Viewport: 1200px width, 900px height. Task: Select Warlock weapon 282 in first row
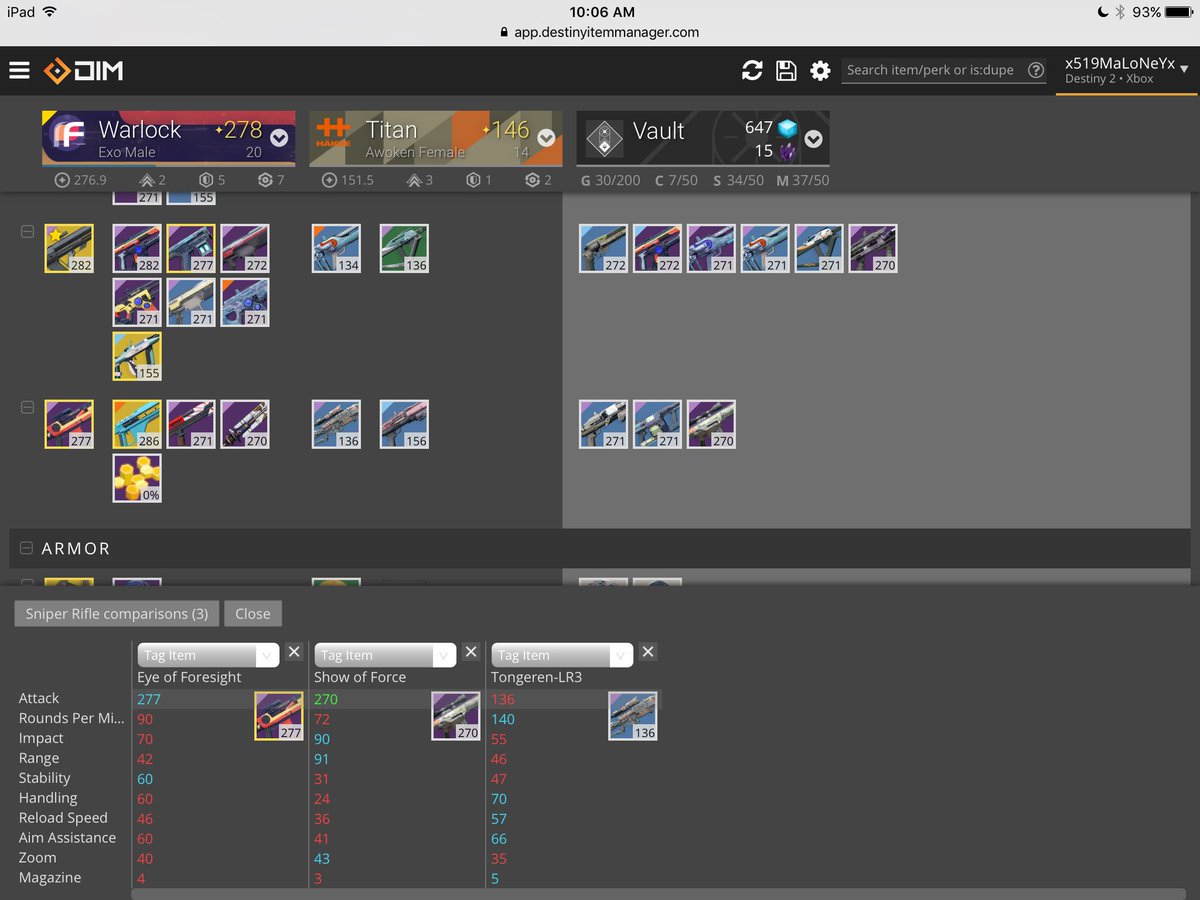[137, 248]
